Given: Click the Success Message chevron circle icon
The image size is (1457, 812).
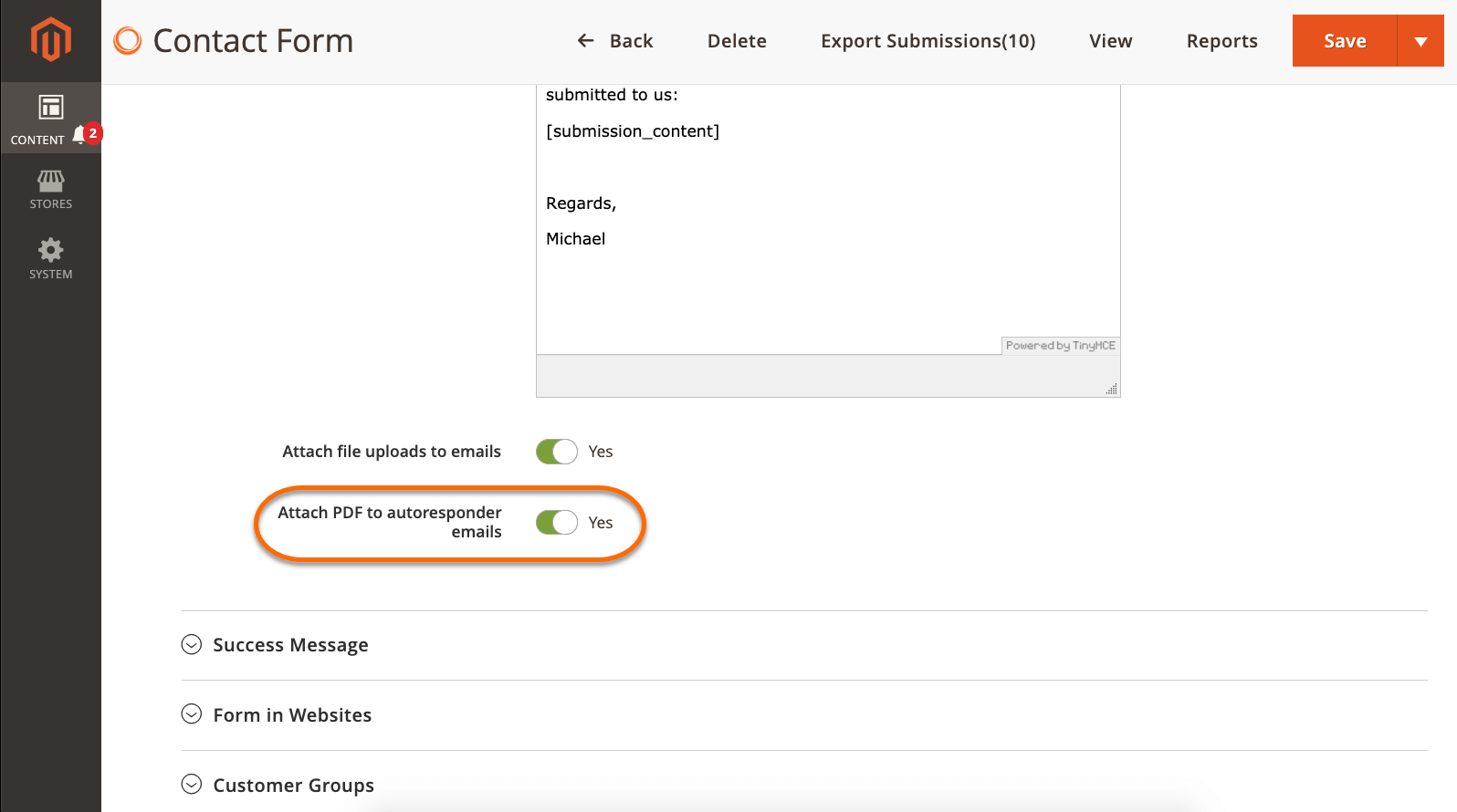Looking at the screenshot, I should tap(192, 645).
